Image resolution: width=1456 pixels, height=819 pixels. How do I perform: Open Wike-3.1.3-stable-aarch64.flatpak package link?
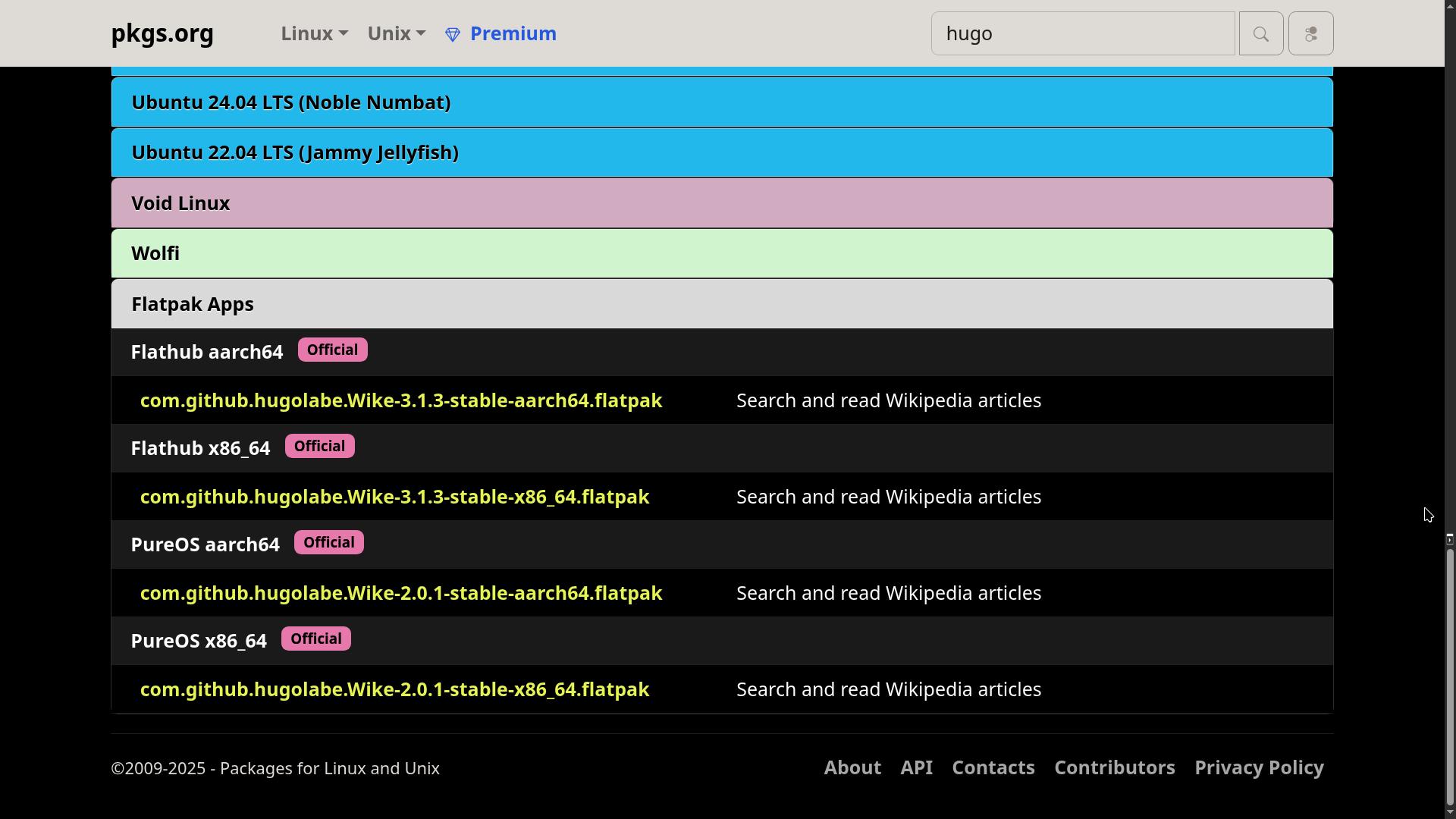pyautogui.click(x=400, y=400)
